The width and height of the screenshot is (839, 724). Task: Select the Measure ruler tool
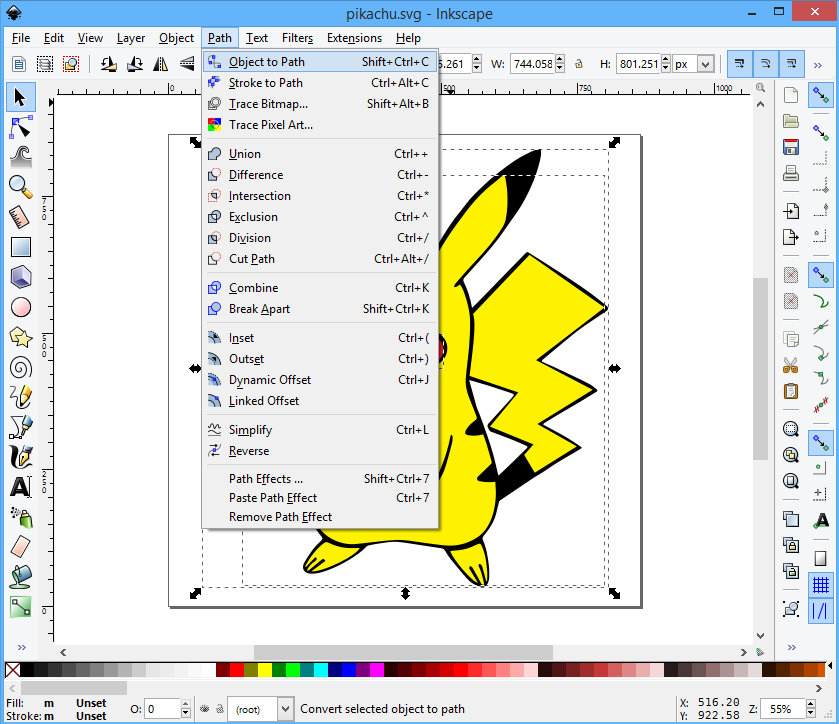[x=20, y=217]
